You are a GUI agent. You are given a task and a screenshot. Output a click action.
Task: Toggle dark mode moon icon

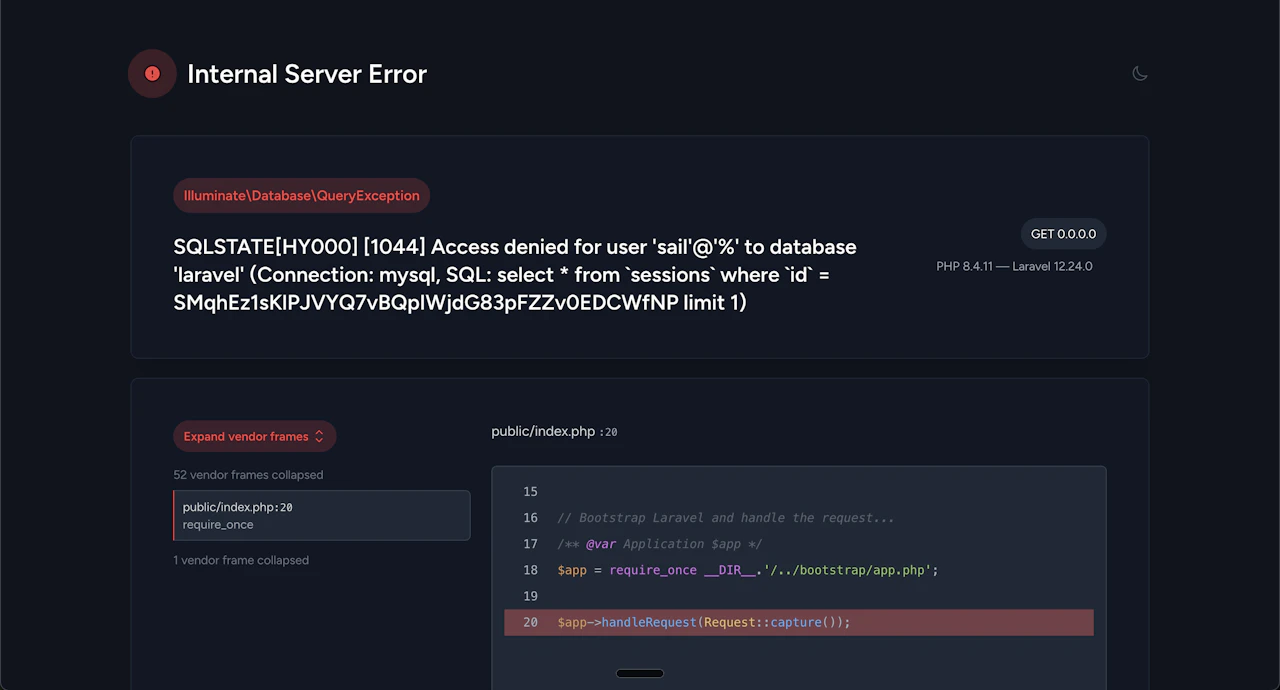(x=1139, y=73)
